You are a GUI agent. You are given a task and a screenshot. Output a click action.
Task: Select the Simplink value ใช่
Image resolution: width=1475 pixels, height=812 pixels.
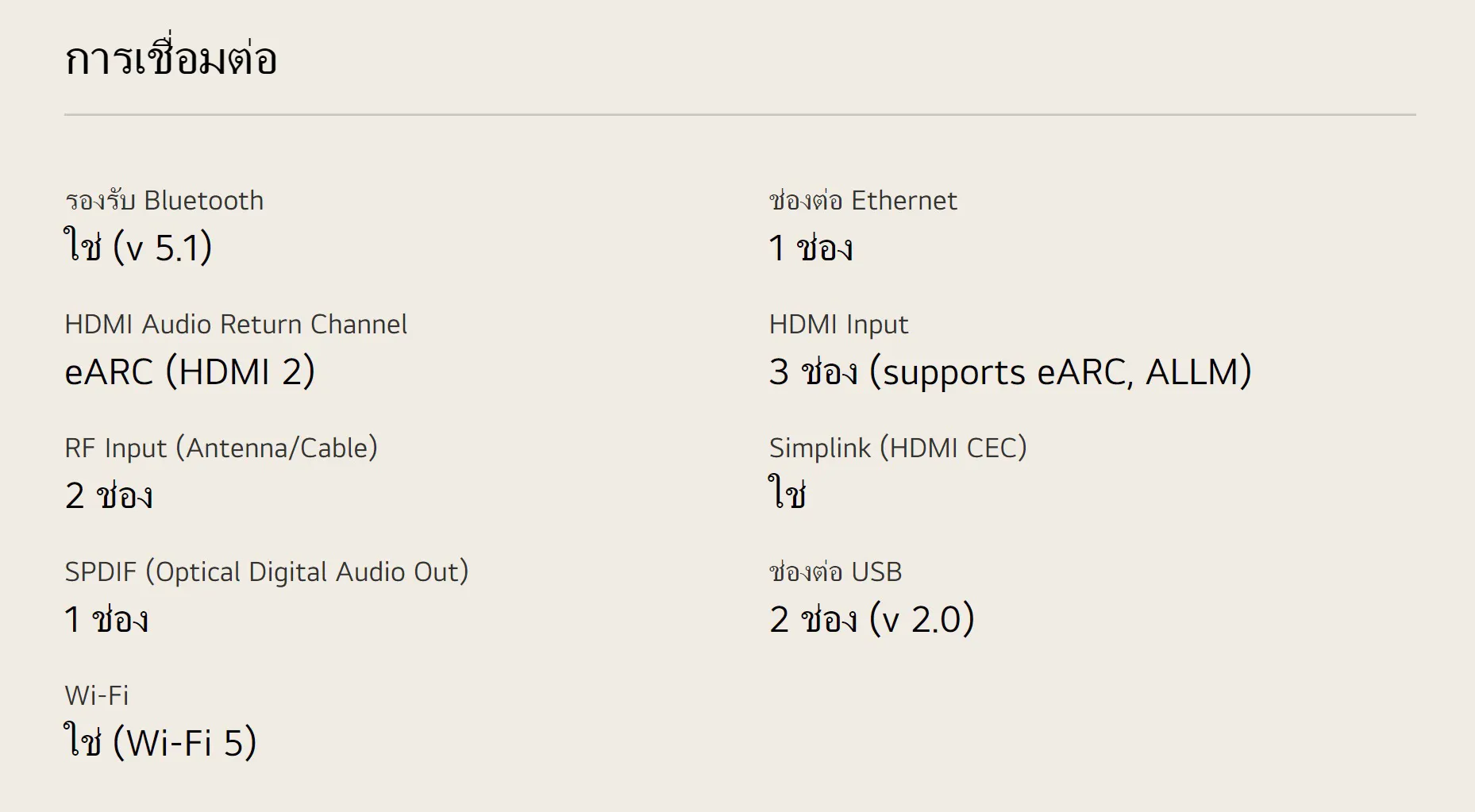[x=788, y=494]
